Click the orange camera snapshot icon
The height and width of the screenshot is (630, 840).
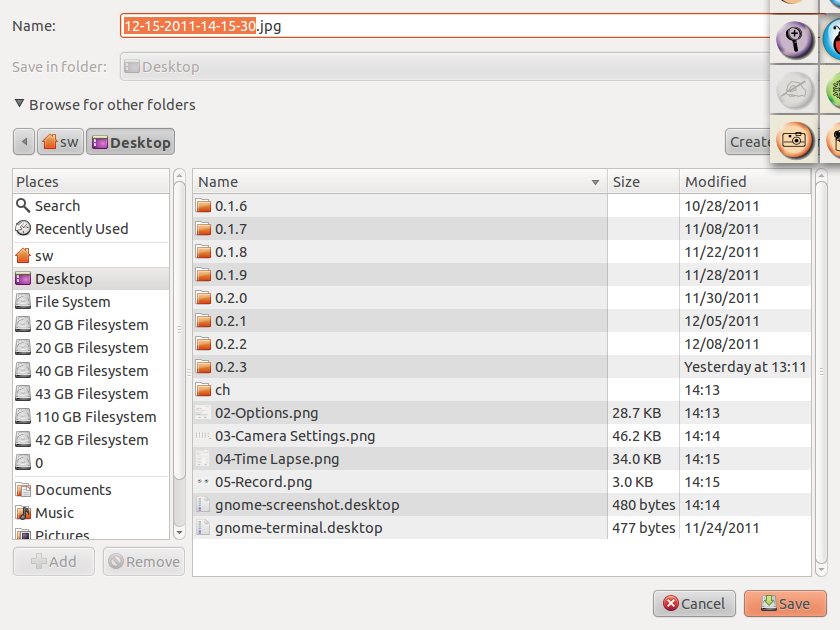794,140
